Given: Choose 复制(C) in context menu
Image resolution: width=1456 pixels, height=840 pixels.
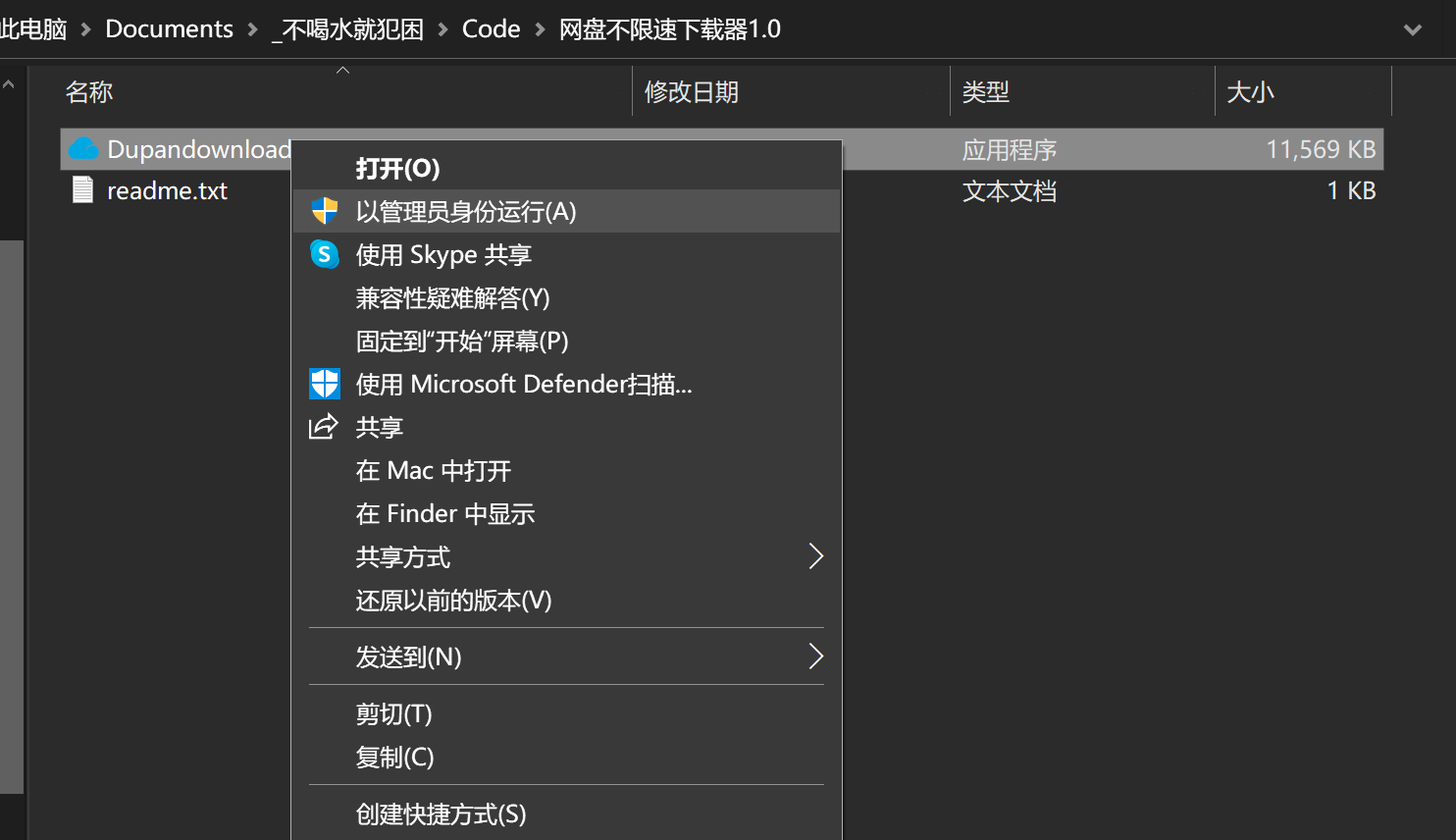Looking at the screenshot, I should [x=394, y=758].
